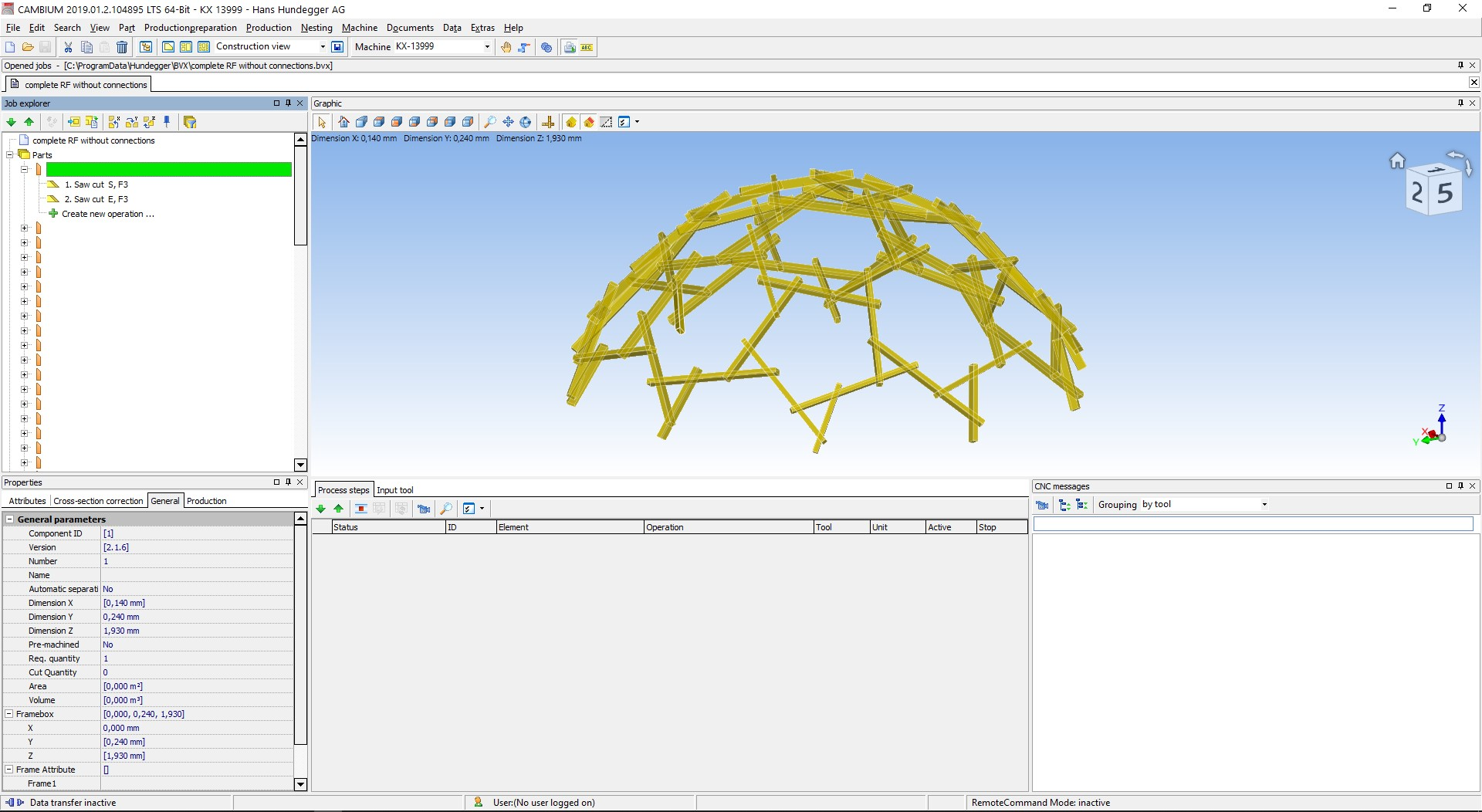Click 'Create new operation ...' in the tree
The height and width of the screenshot is (812, 1482).
coord(107,214)
